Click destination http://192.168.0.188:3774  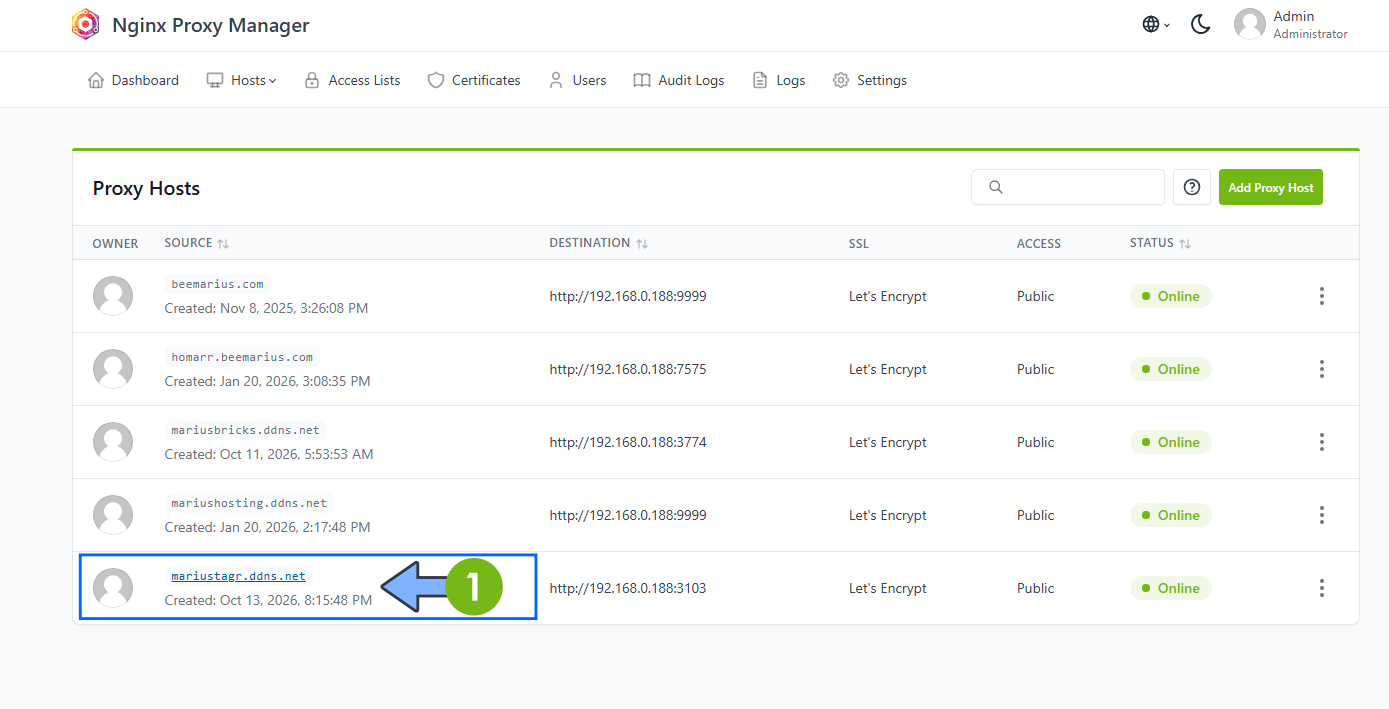(x=628, y=442)
